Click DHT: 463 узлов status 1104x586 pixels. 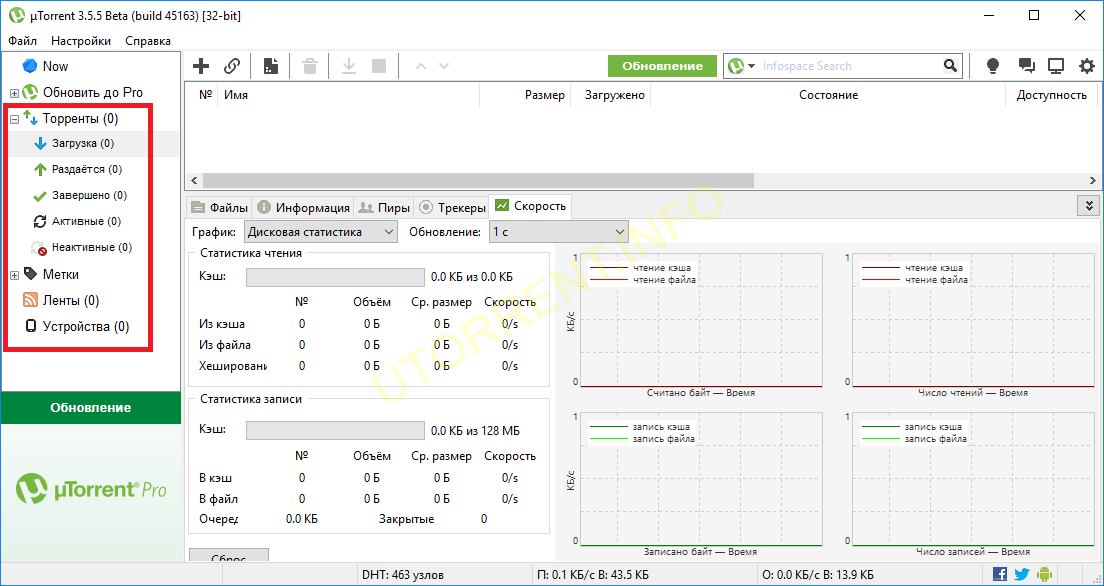(403, 575)
